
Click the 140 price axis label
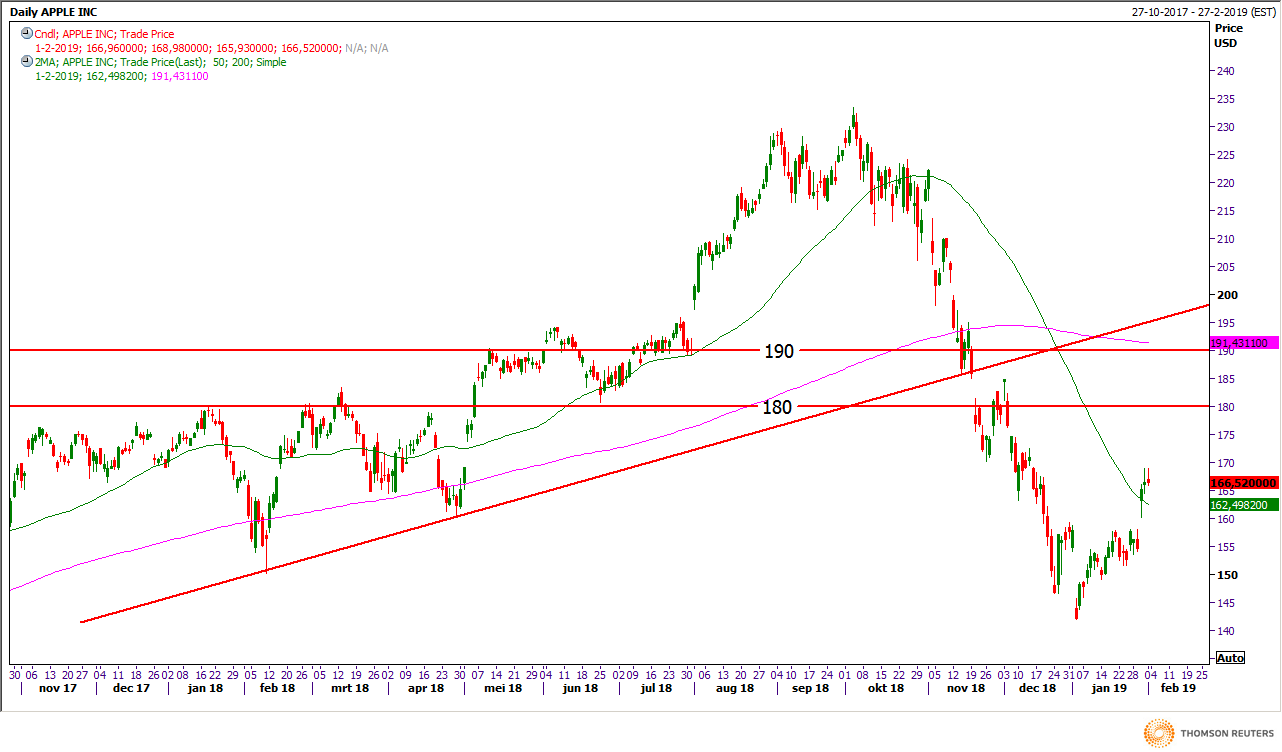pyautogui.click(x=1226, y=631)
